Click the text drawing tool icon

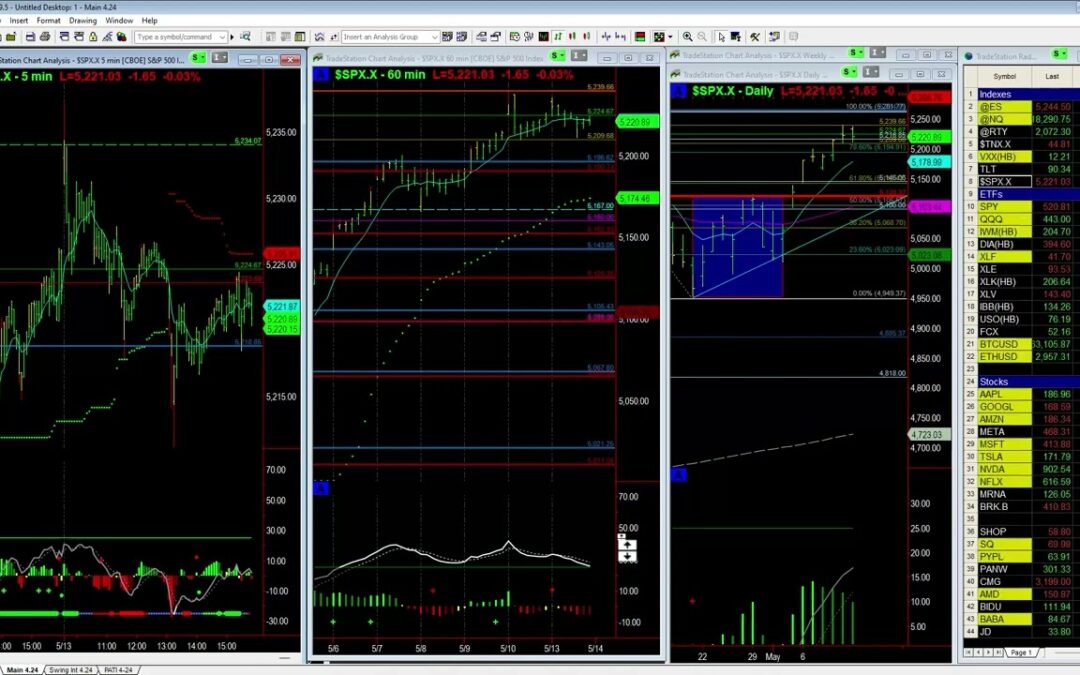click(x=736, y=37)
